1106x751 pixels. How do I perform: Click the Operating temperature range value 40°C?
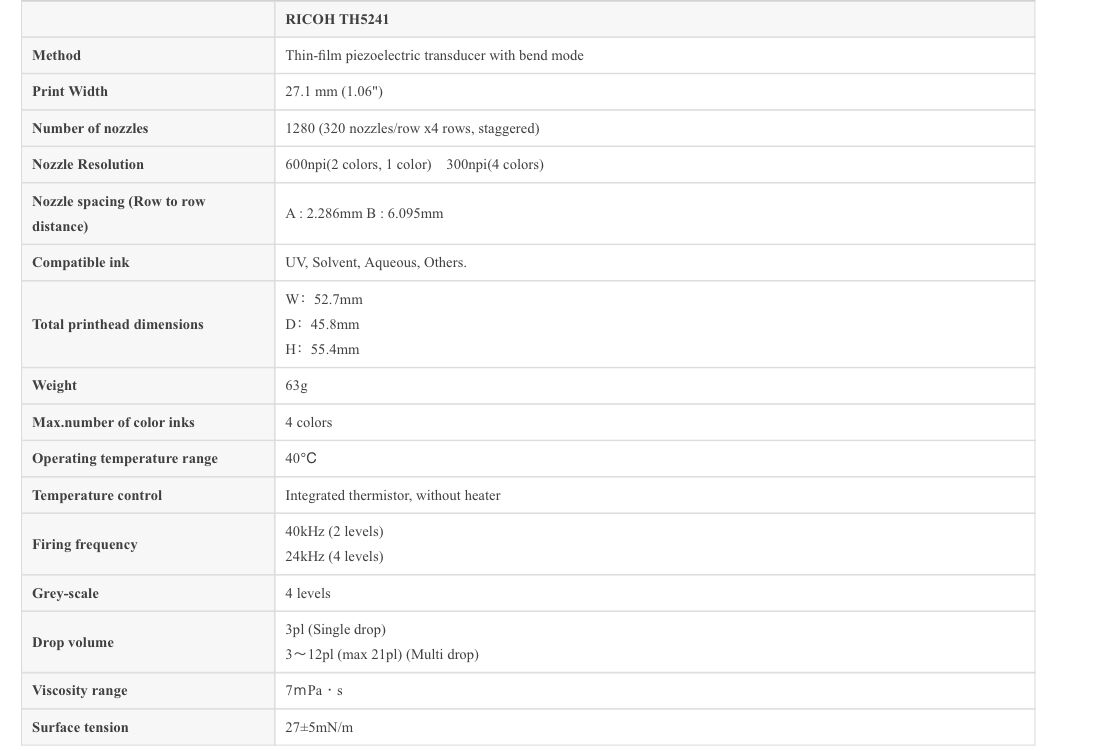point(301,458)
